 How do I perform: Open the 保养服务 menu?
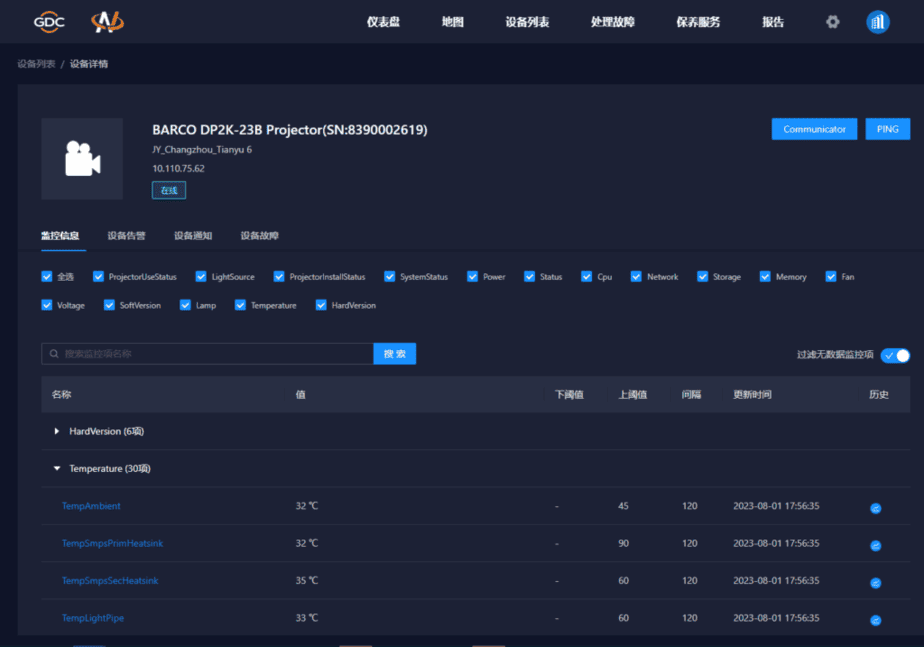698,22
